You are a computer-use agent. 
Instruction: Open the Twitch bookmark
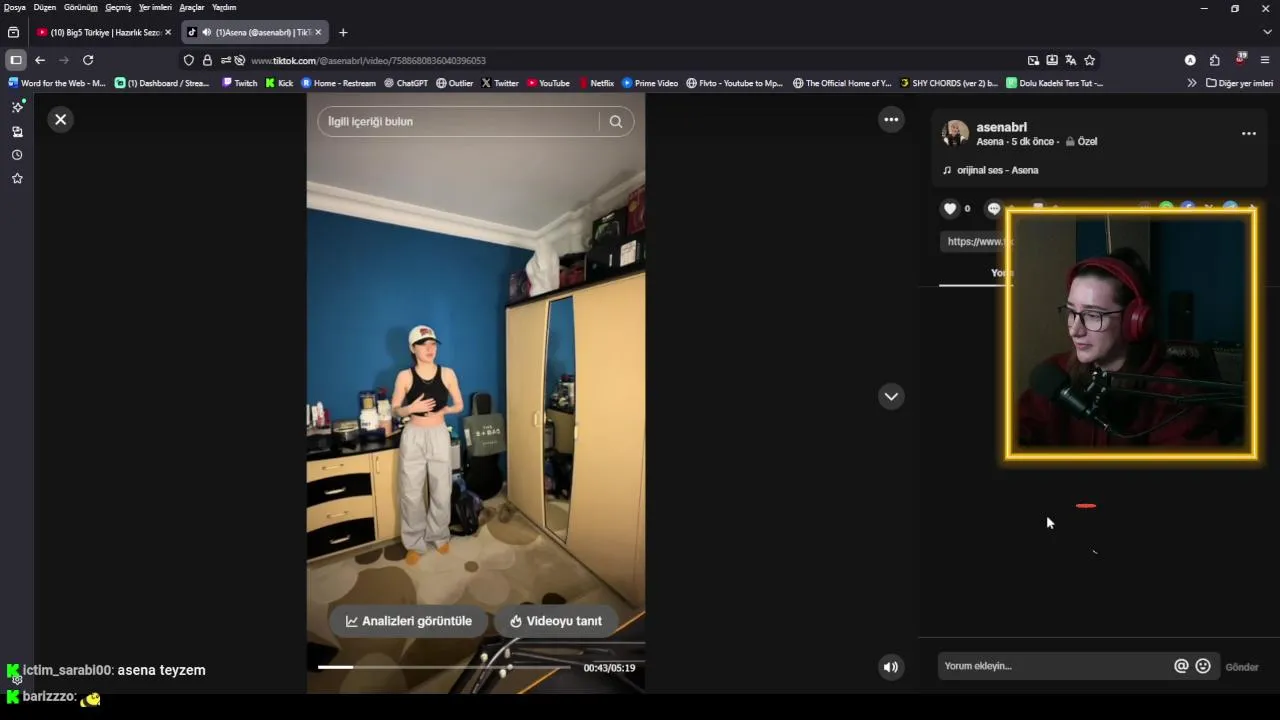coord(239,83)
